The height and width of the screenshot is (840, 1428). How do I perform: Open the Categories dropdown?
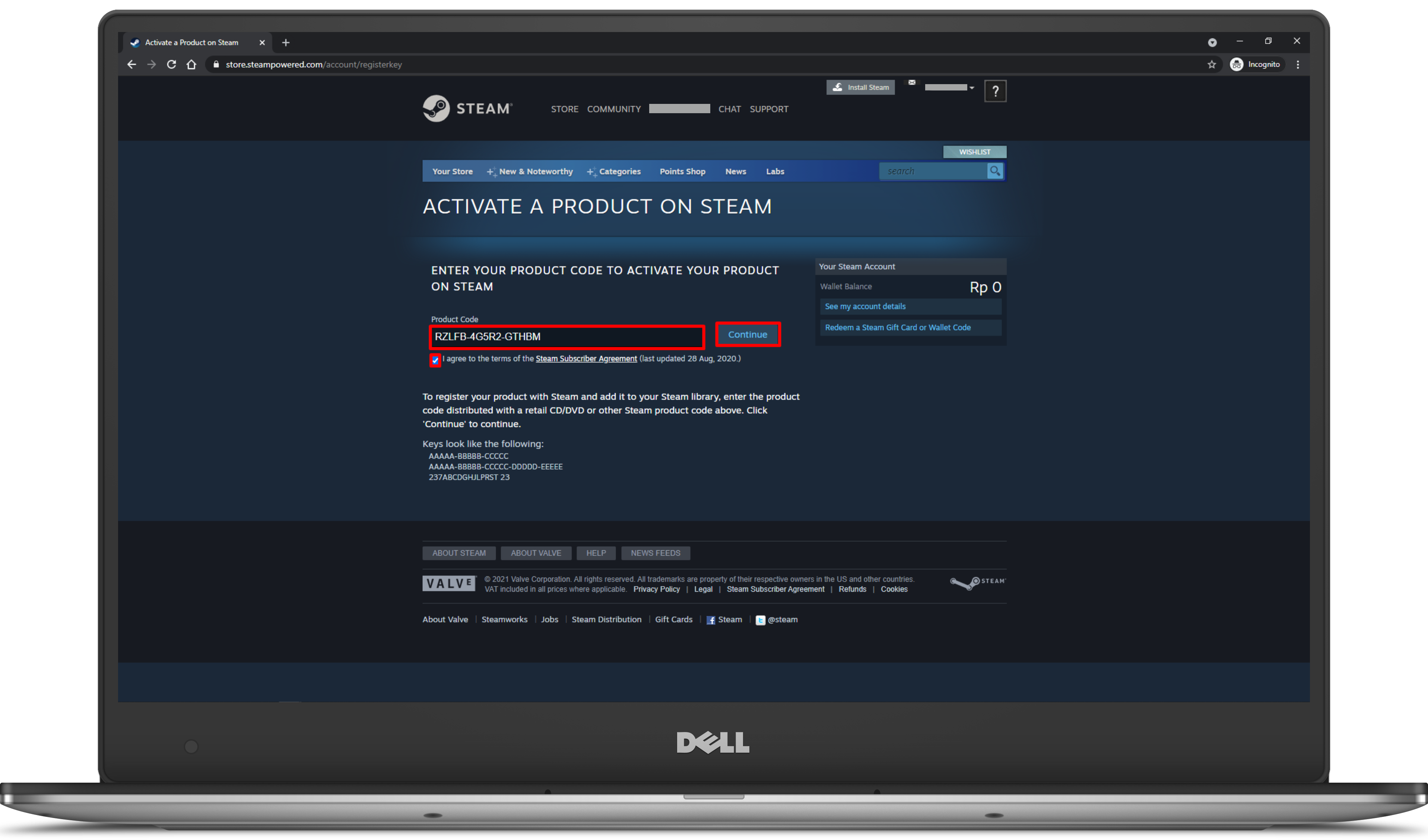pos(620,171)
